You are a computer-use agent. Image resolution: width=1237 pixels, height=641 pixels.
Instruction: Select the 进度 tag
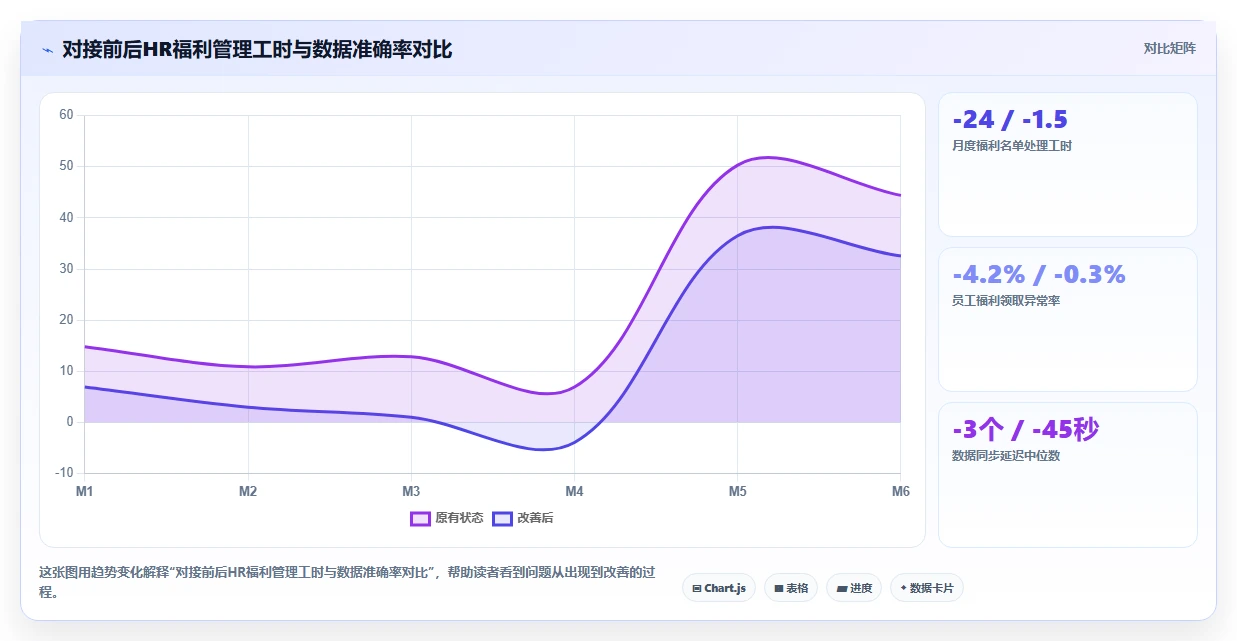tap(854, 588)
